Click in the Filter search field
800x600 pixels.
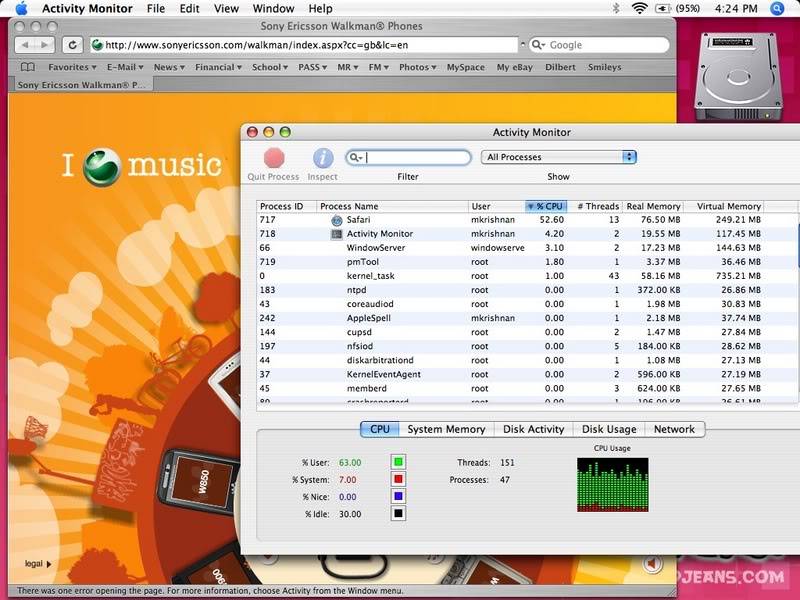click(408, 158)
